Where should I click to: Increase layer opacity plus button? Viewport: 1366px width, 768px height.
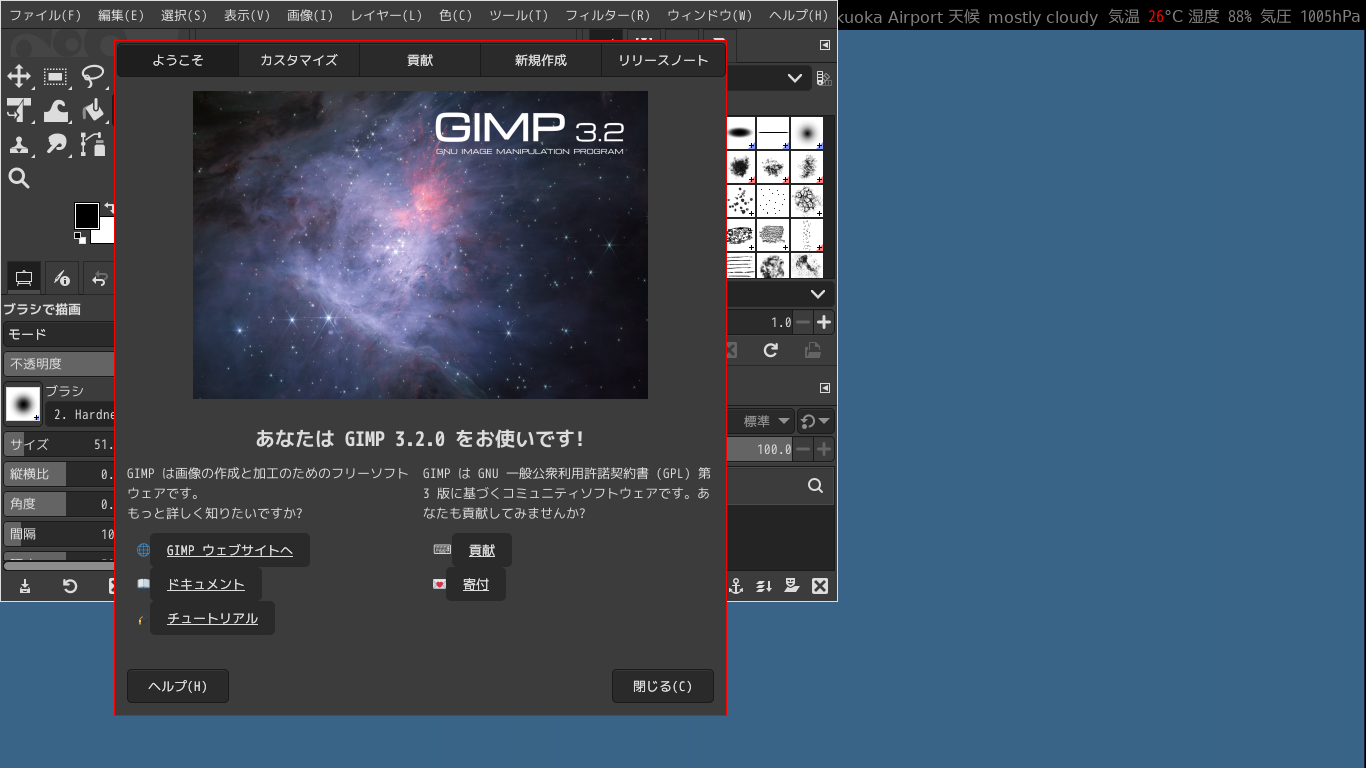[824, 449]
